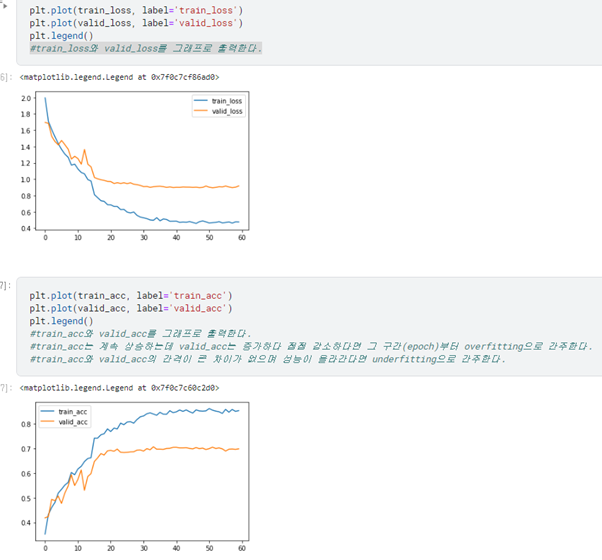Click the plt.plot(train_loss, label='train_loss') code line
Viewport: 602px width, 560px height.
click(136, 10)
